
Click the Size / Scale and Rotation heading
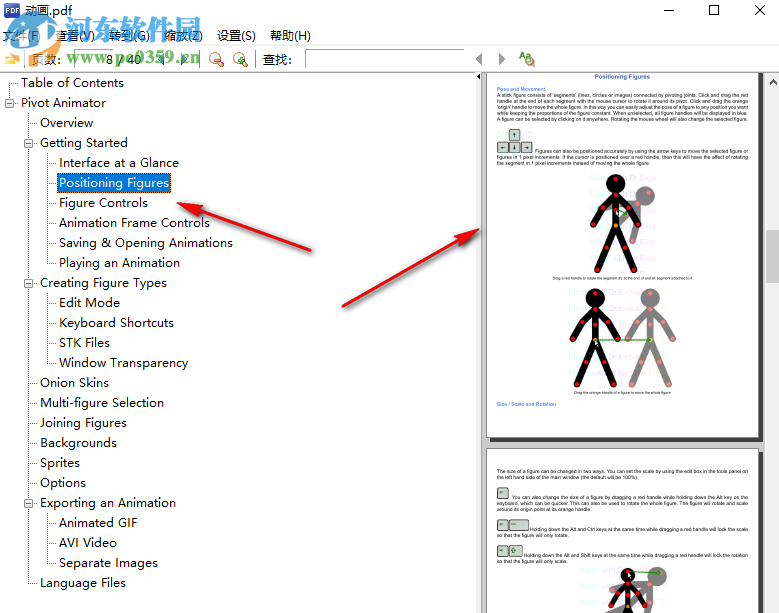pos(526,404)
